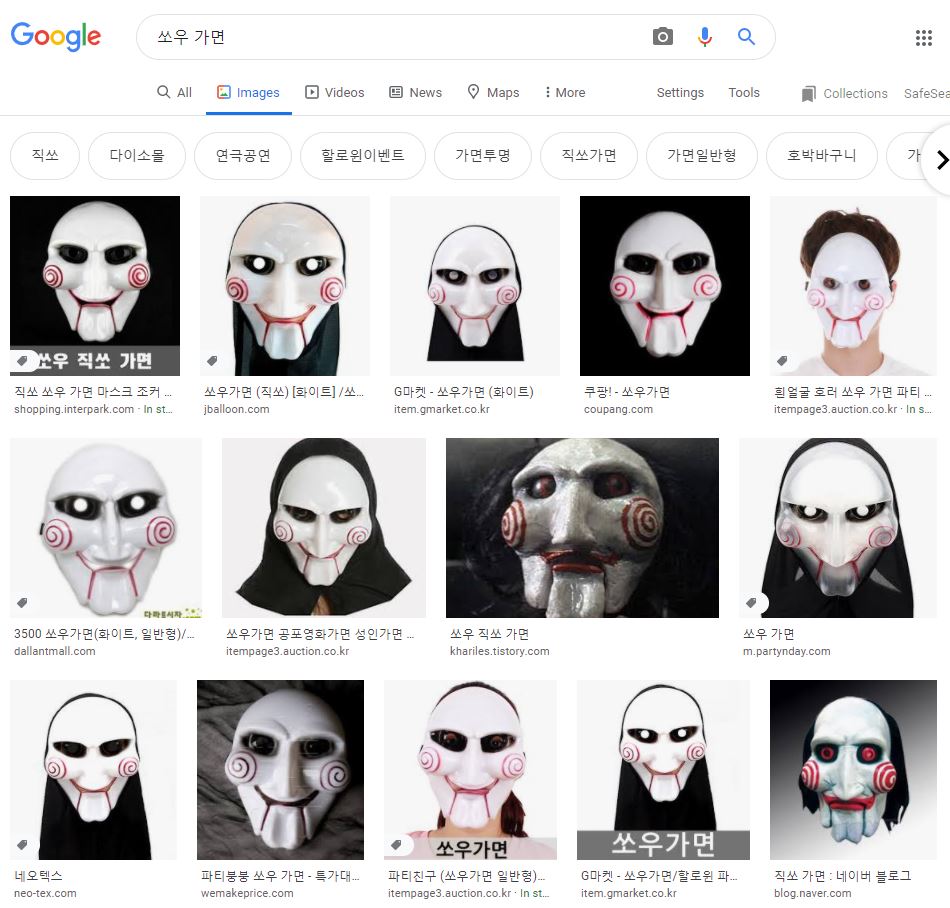
Task: Click product tag icon on neo-tex thumbnail
Action: 22,844
